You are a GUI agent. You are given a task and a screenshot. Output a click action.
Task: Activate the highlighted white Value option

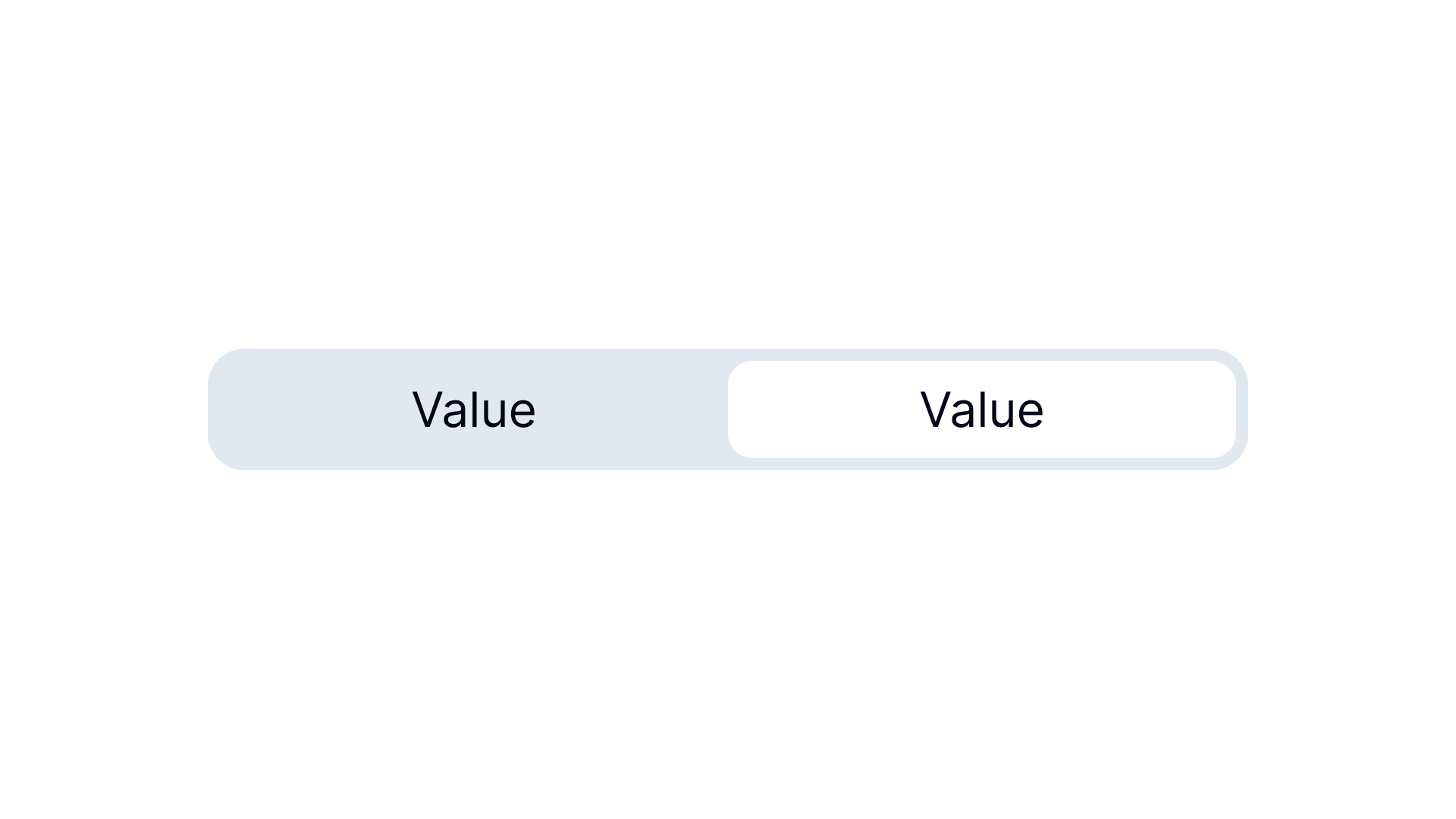(982, 409)
